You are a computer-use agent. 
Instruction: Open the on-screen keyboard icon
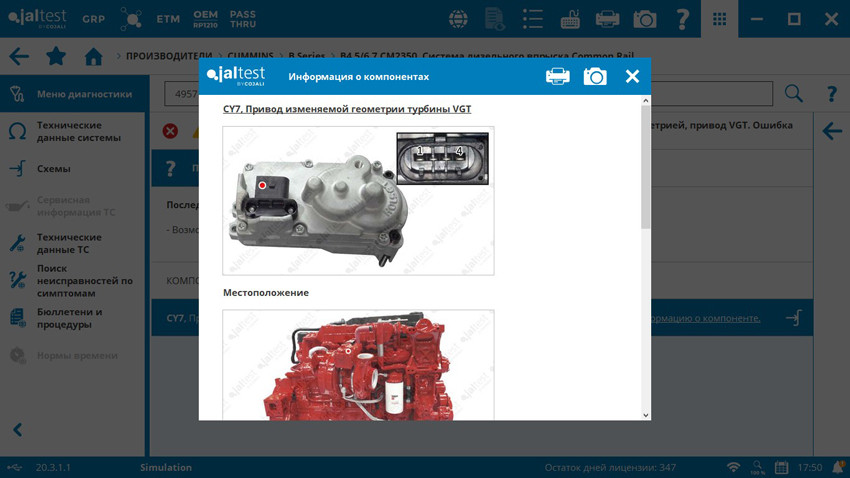570,19
